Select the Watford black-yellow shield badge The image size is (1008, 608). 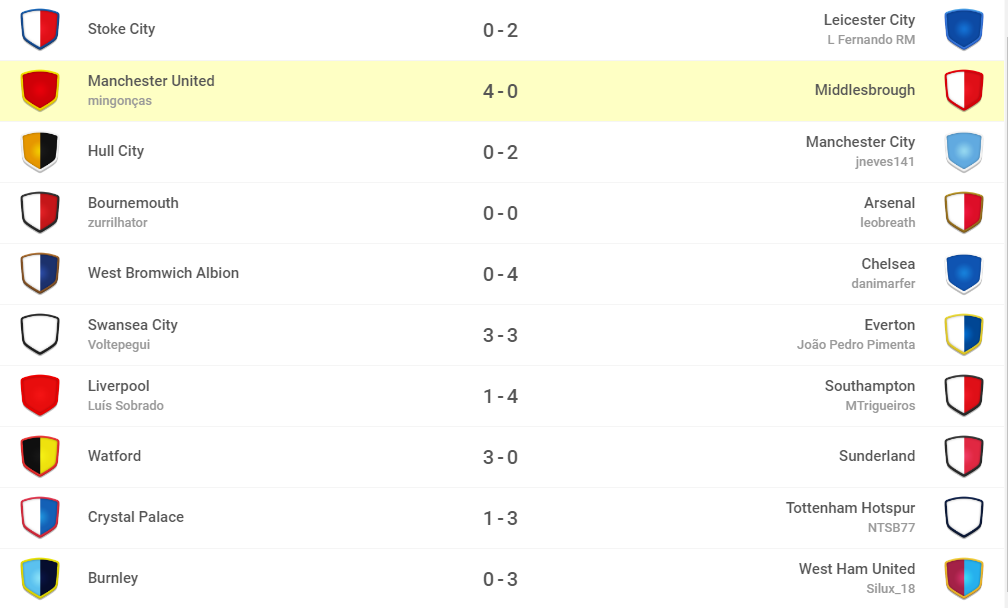tap(40, 457)
